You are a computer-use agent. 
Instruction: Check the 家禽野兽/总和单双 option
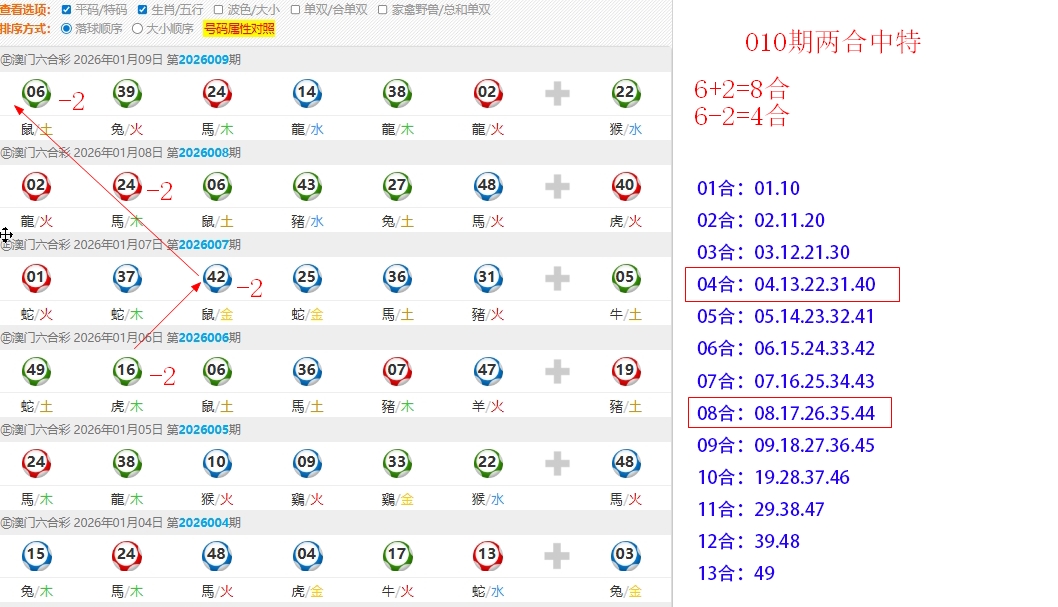click(x=383, y=10)
